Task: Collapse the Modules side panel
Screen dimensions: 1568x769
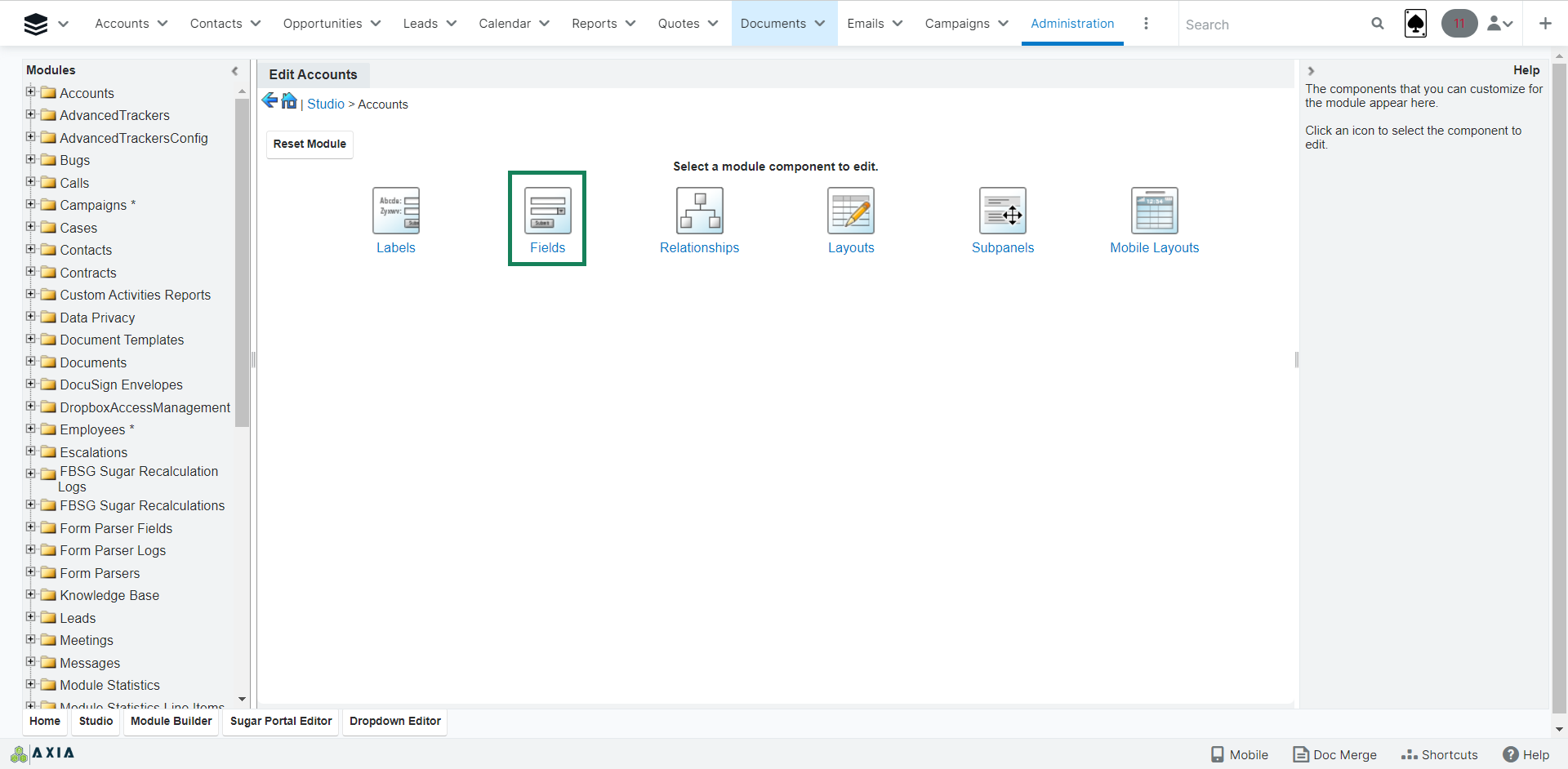Action: click(235, 71)
